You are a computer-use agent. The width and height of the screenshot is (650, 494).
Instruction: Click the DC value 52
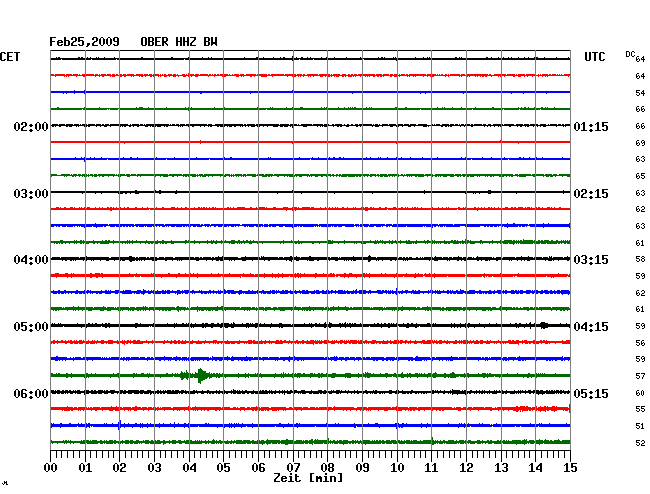pyautogui.click(x=640, y=443)
